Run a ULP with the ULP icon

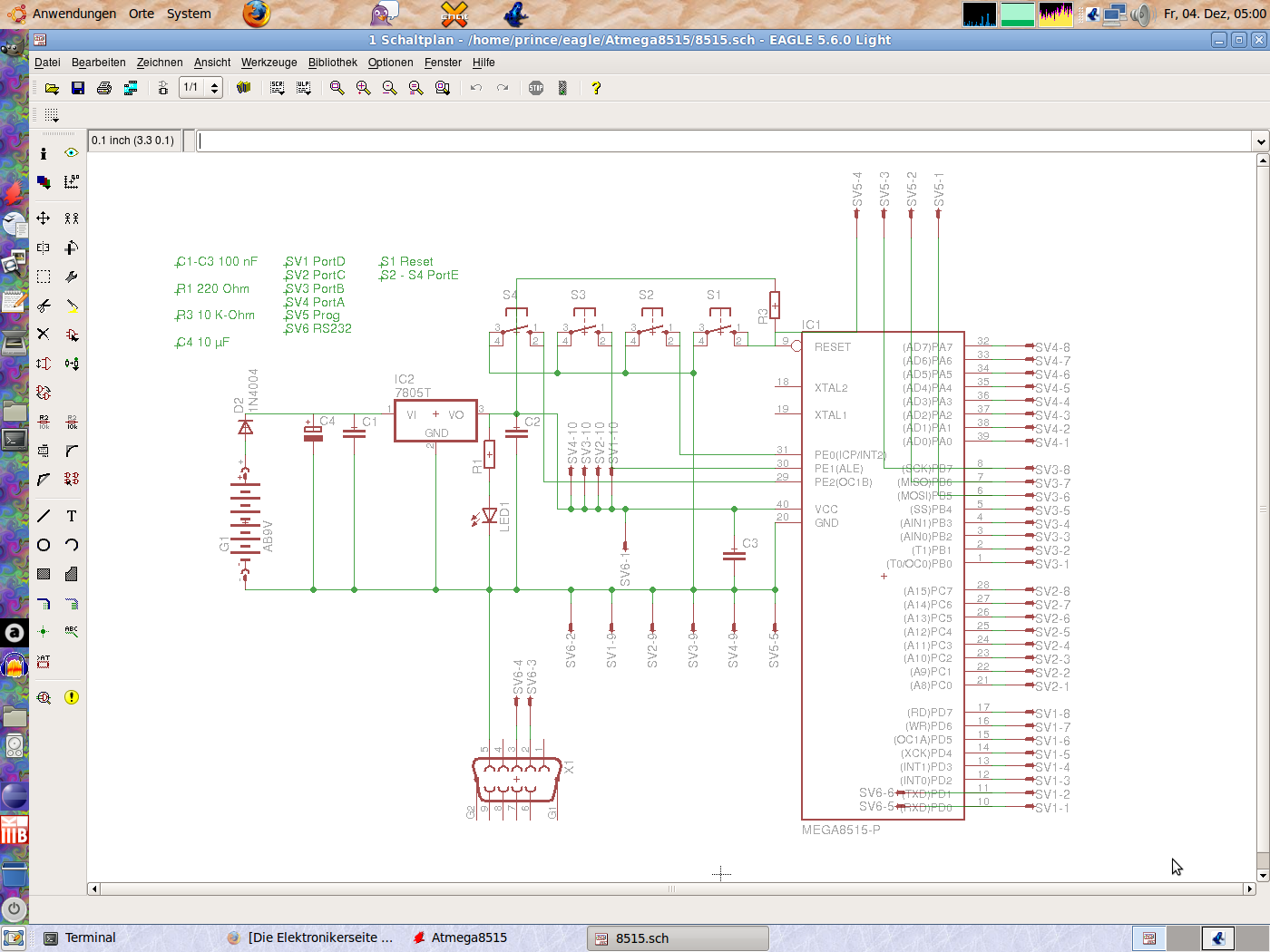(304, 88)
